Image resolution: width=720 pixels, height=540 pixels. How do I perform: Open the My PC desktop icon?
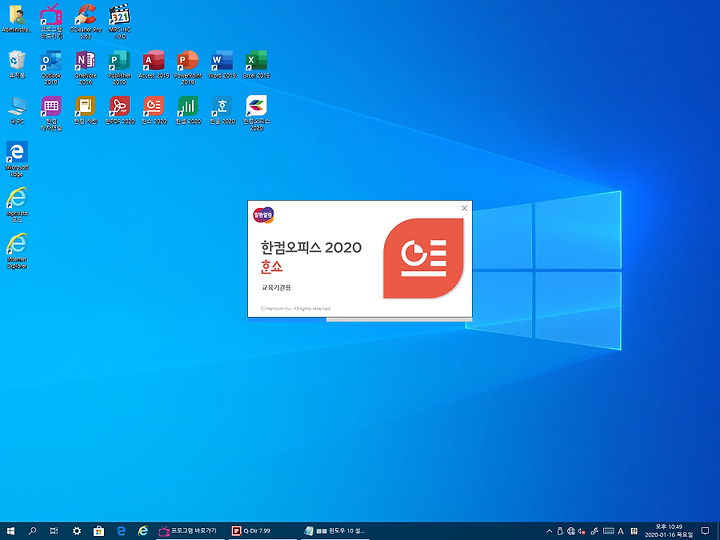[x=17, y=110]
